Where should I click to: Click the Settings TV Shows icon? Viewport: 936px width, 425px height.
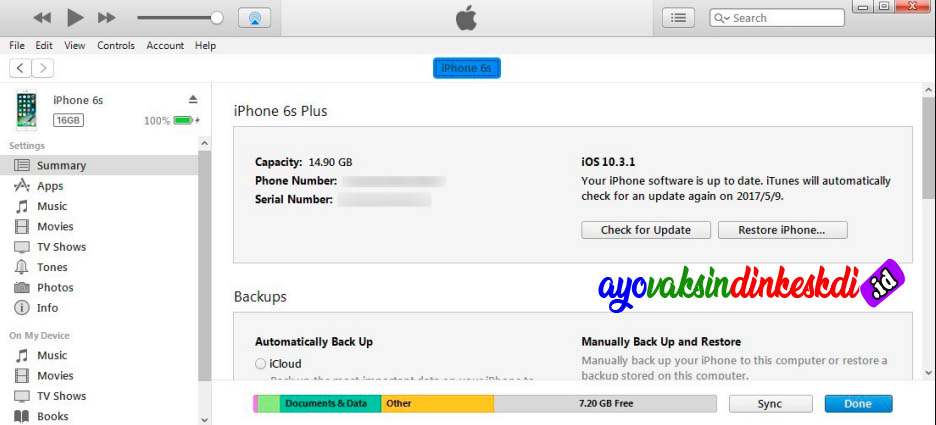[x=21, y=247]
